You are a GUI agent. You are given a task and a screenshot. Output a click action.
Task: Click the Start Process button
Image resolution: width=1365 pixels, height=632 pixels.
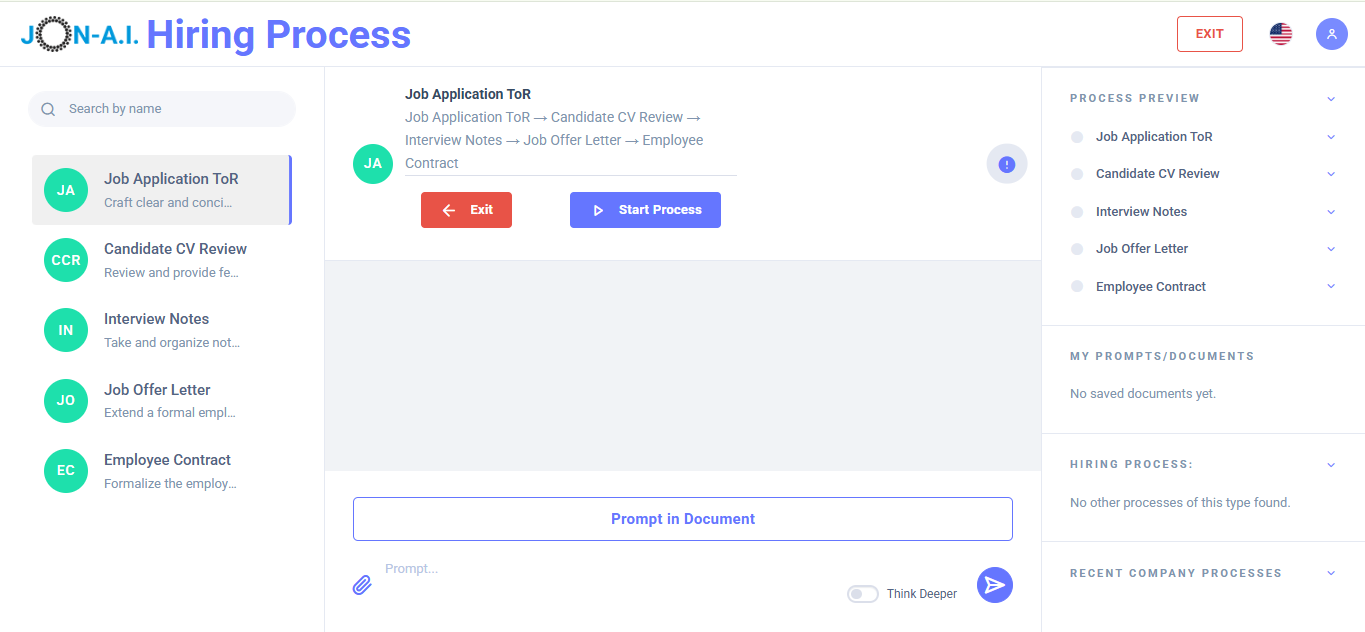pos(645,209)
